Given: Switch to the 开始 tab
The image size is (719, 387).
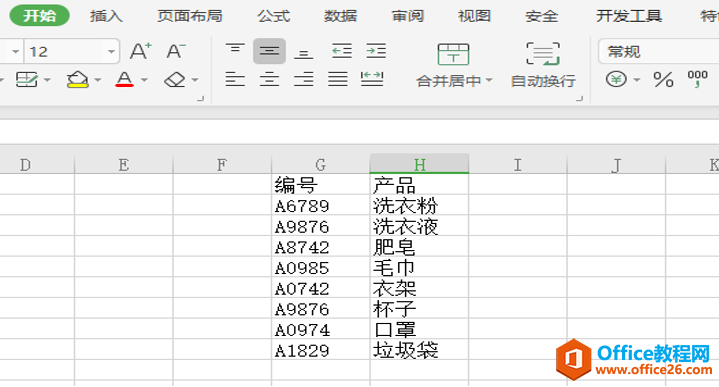Looking at the screenshot, I should [x=39, y=16].
